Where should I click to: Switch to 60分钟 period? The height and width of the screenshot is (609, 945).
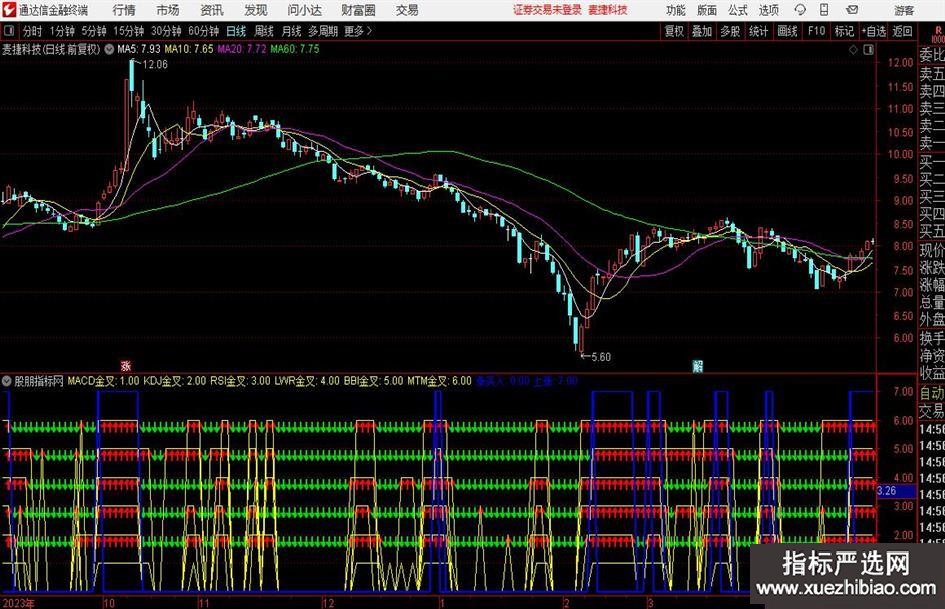(x=204, y=31)
